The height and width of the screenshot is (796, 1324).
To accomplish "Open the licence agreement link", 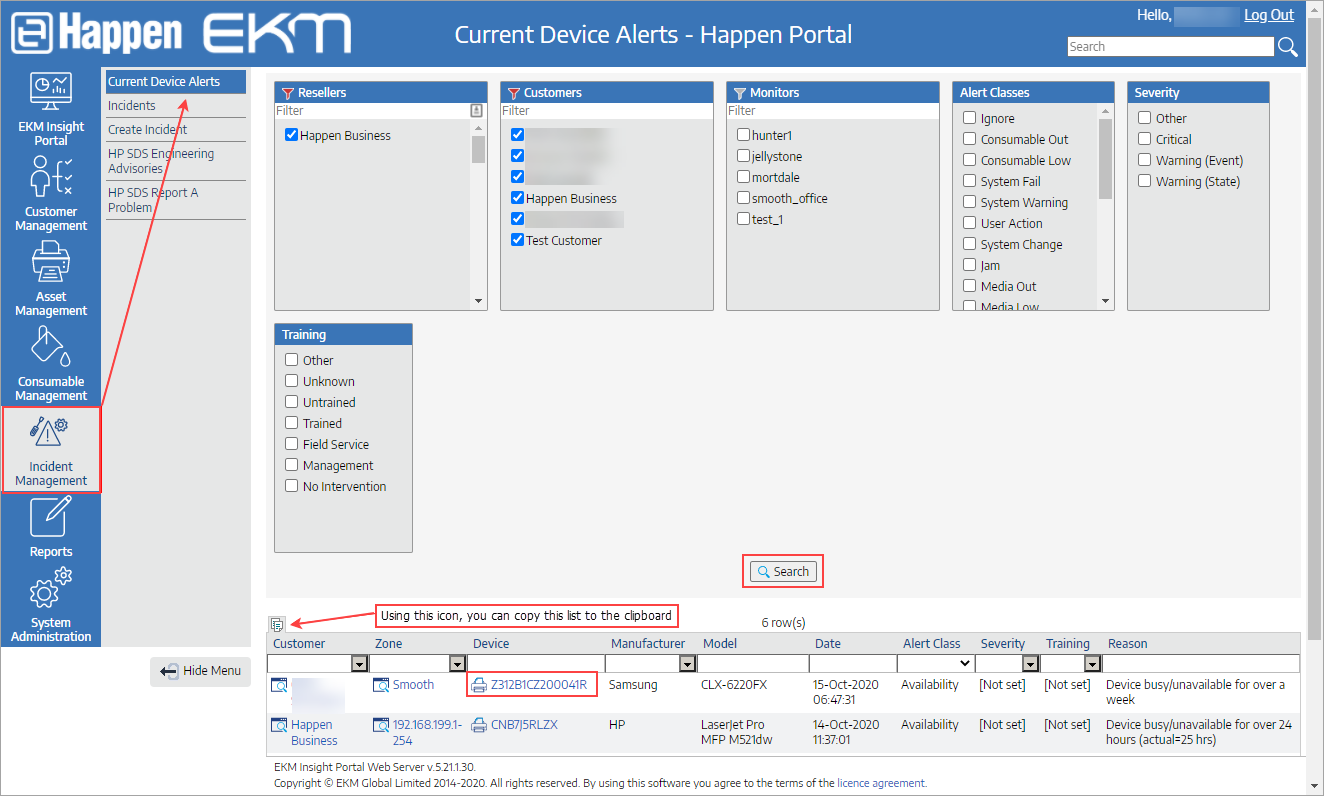I will click(x=882, y=784).
